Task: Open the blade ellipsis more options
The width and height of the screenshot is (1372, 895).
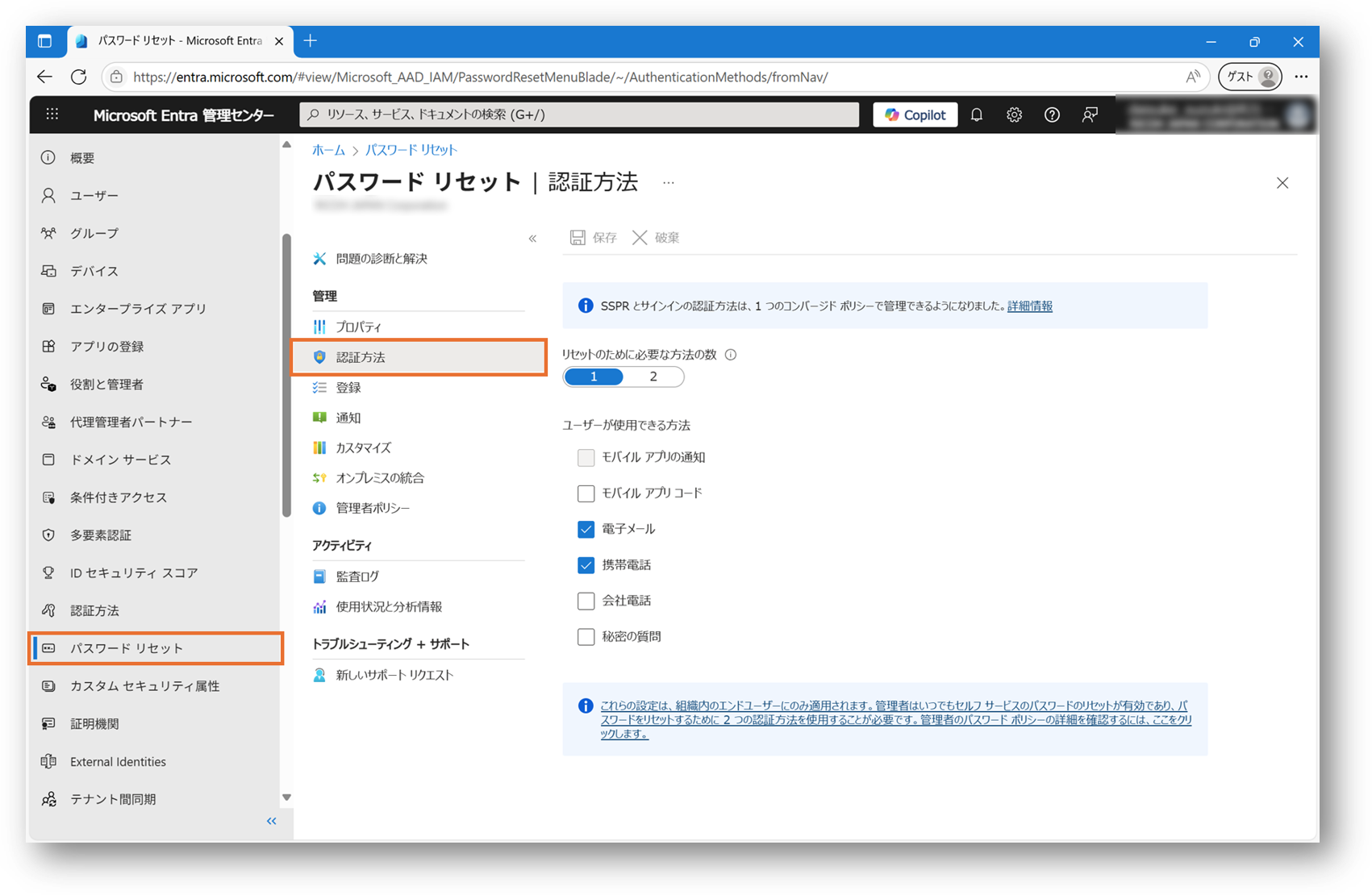Action: click(x=668, y=183)
